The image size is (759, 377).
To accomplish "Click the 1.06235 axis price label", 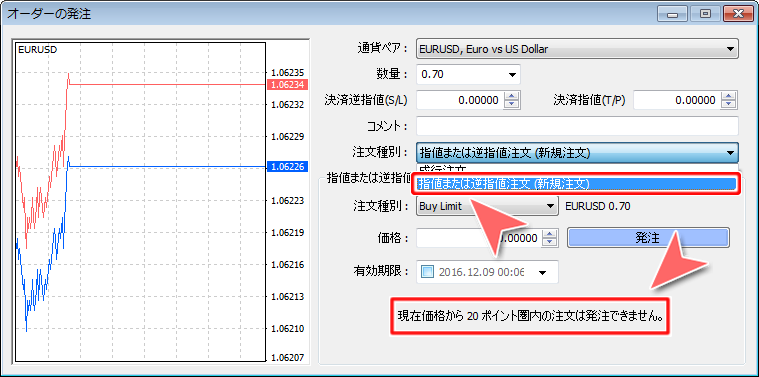I will (288, 73).
